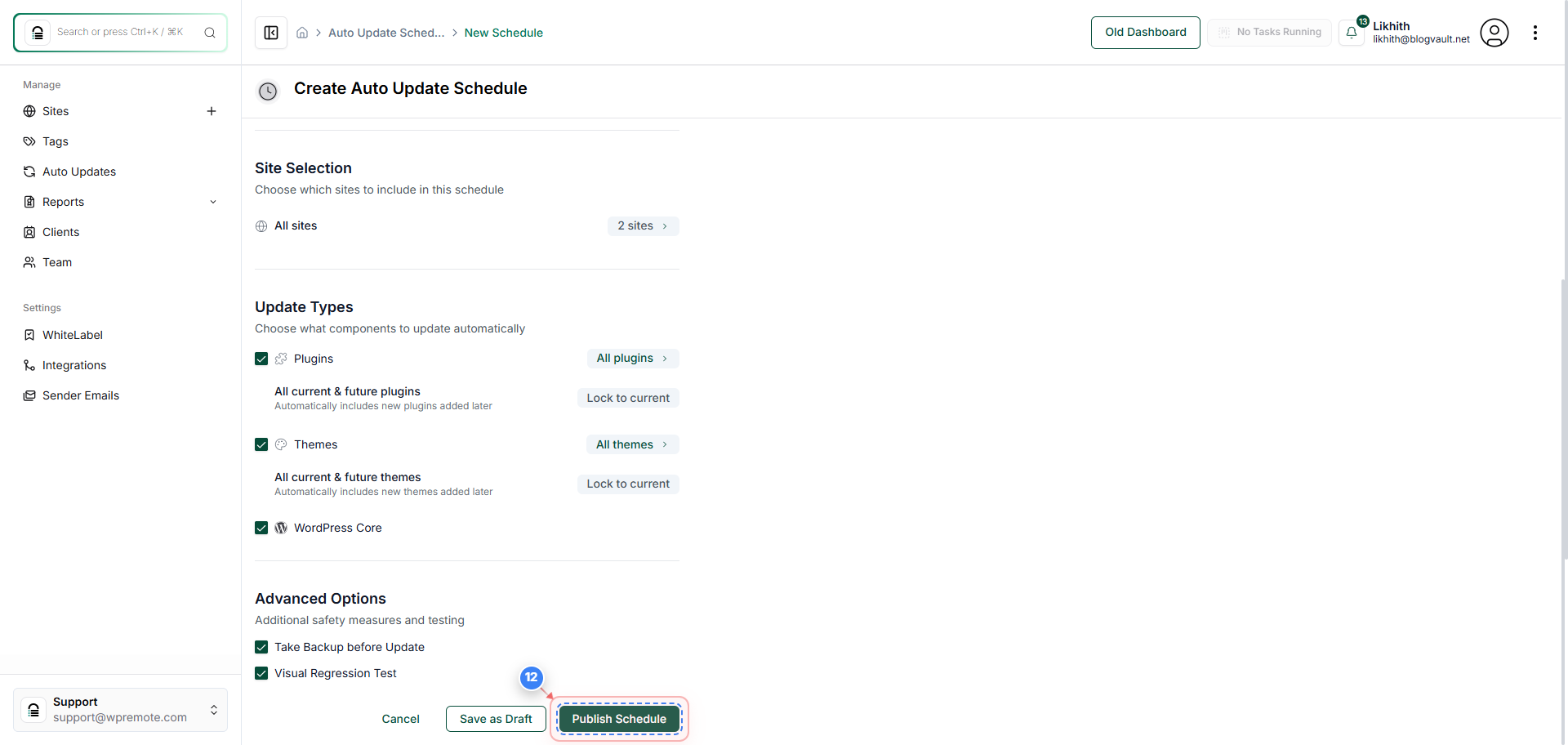Switch to the Old Dashboard
Viewport: 1568px width, 745px height.
(1145, 33)
